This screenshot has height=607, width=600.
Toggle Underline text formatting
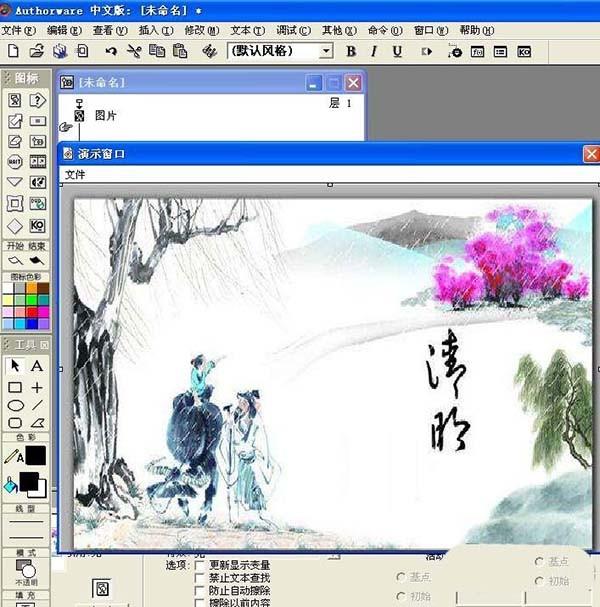[397, 51]
